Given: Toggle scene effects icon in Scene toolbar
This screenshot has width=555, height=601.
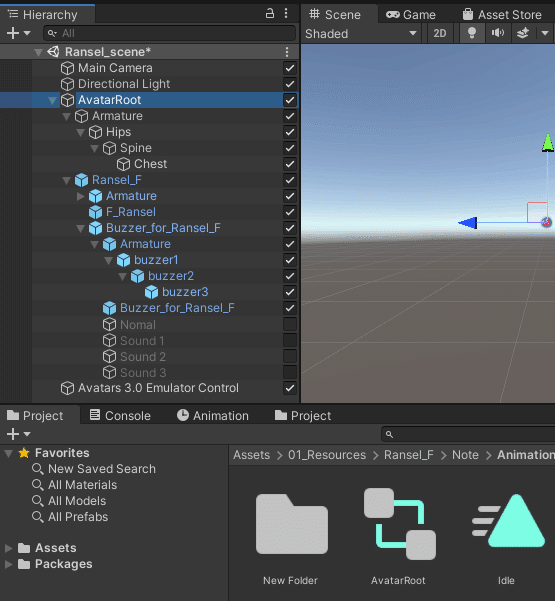Looking at the screenshot, I should click(x=523, y=33).
